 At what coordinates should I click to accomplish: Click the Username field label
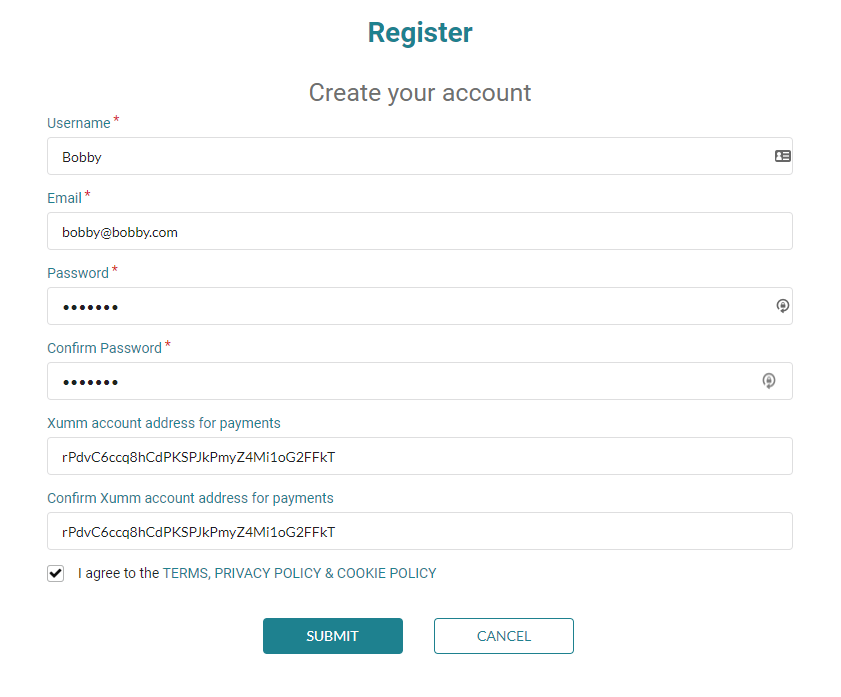(79, 123)
